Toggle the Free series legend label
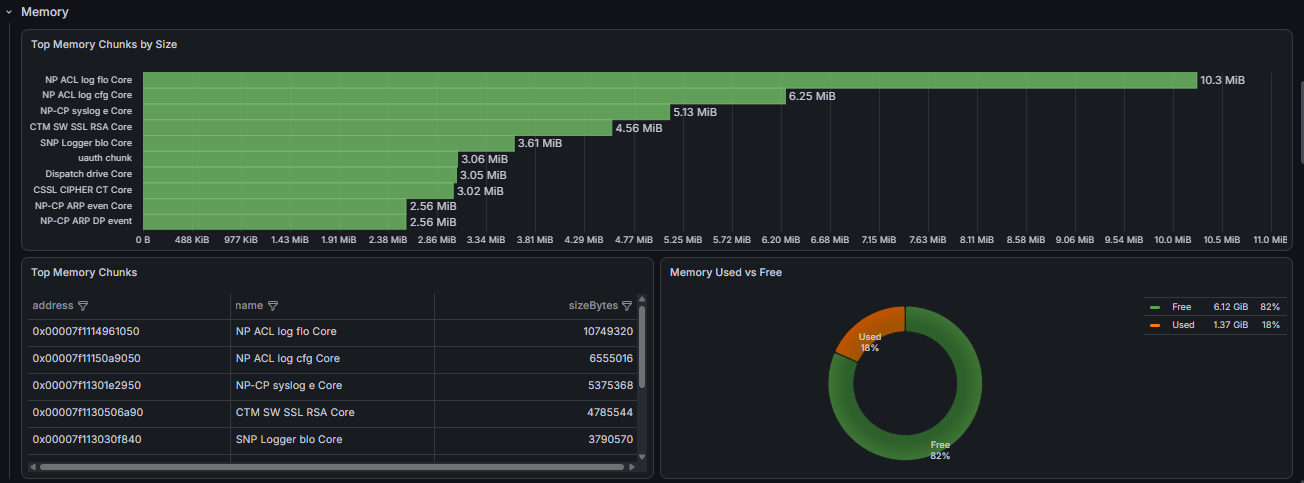The height and width of the screenshot is (483, 1304). (x=1181, y=308)
